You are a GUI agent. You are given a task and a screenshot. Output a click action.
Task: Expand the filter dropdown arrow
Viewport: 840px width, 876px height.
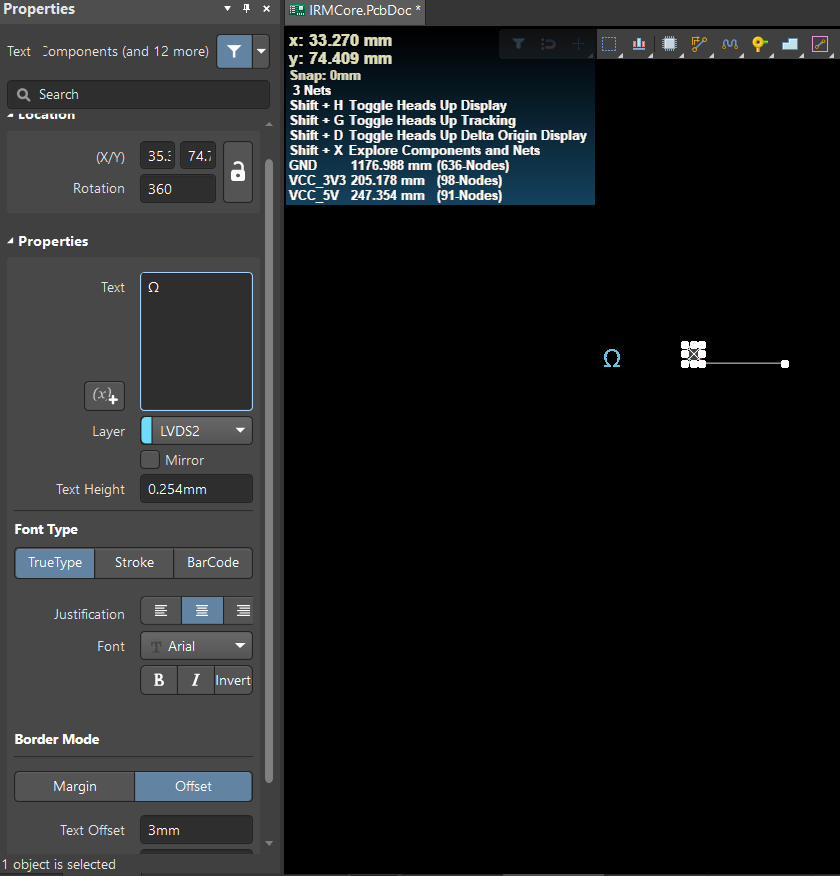[x=261, y=51]
